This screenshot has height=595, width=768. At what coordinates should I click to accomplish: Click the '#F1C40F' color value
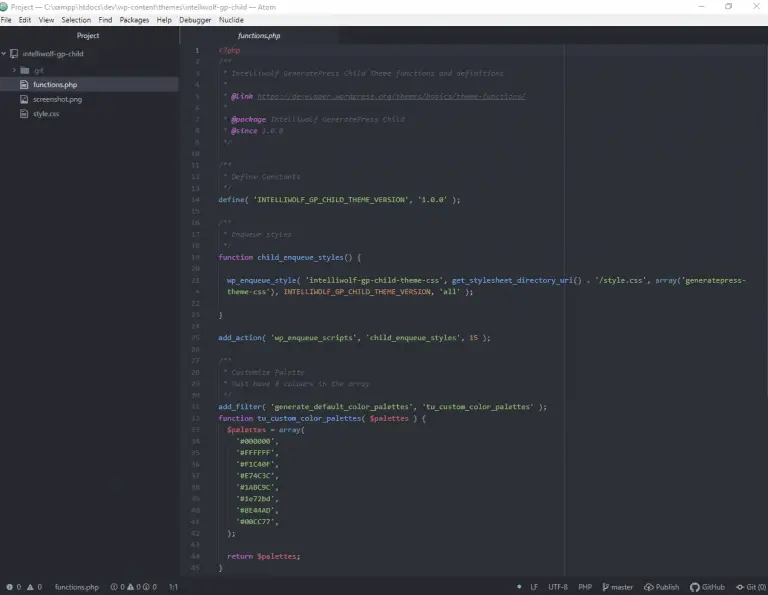tap(255, 464)
